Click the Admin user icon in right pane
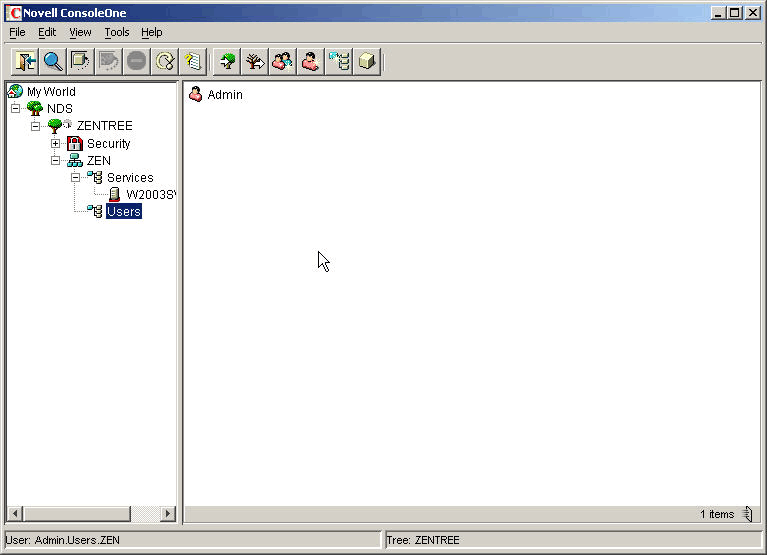767x555 pixels. coord(196,94)
